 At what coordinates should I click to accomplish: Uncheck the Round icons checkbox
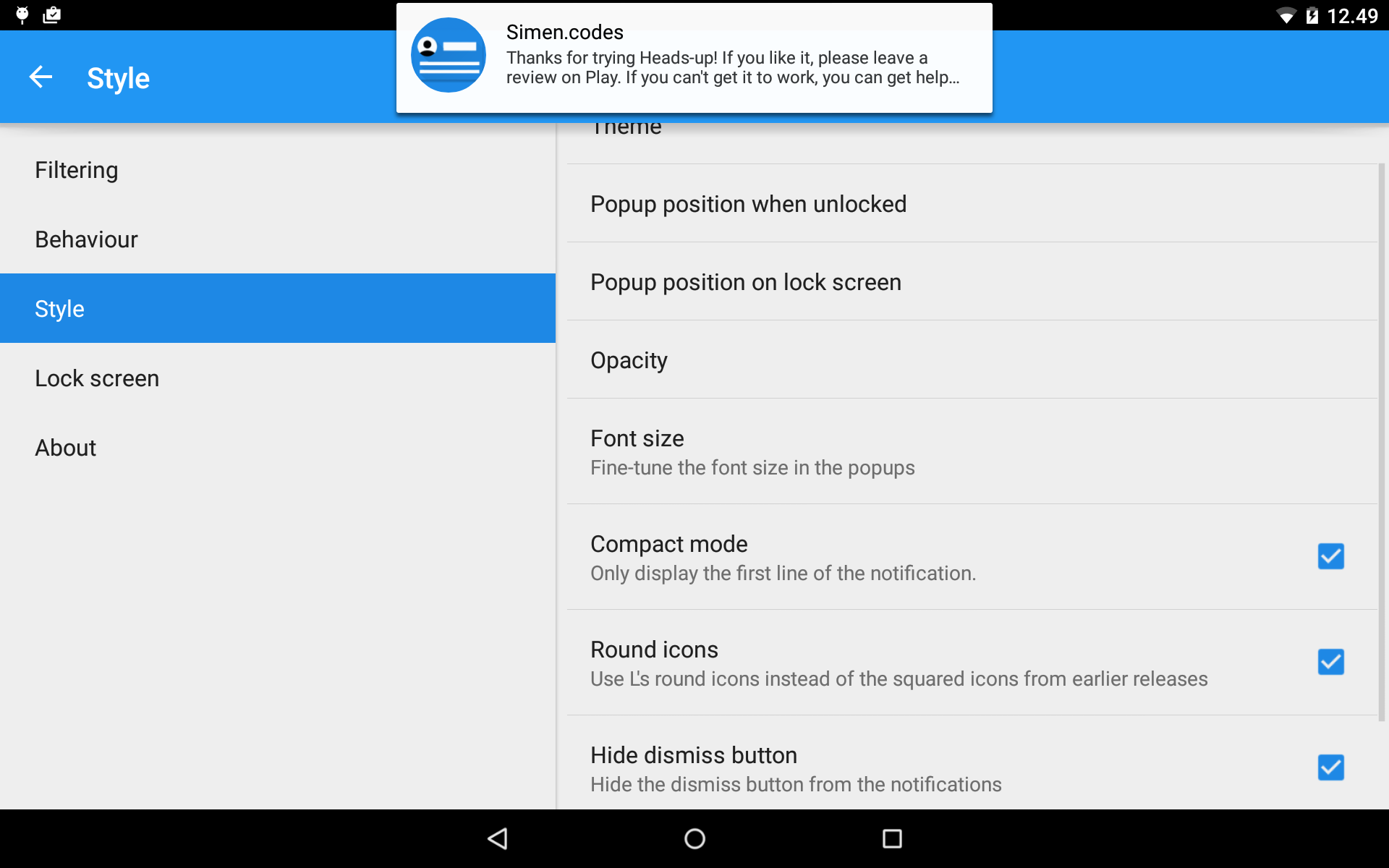1330,662
